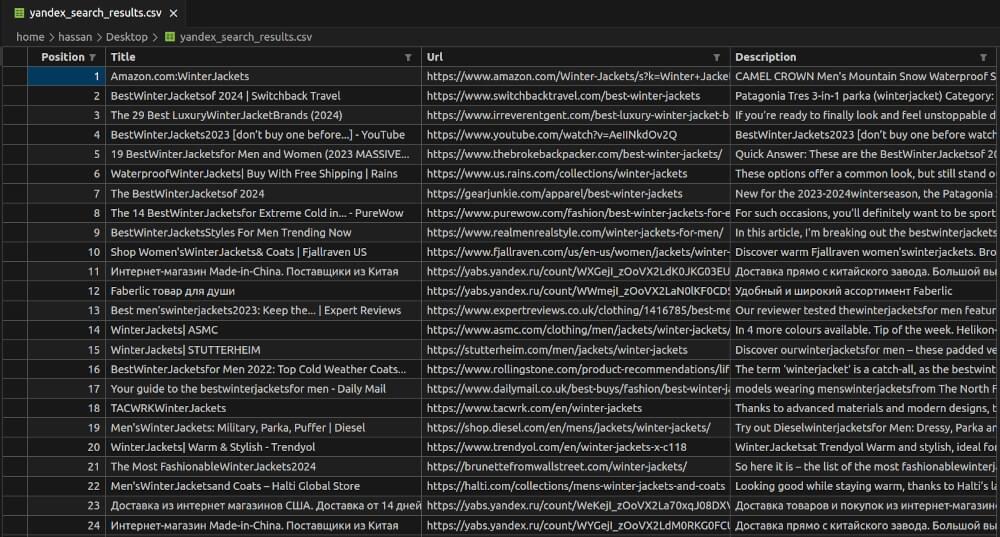The width and height of the screenshot is (1000, 537).
Task: Select 'WinterJackets| ASMC' title cell
Action: click(263, 330)
